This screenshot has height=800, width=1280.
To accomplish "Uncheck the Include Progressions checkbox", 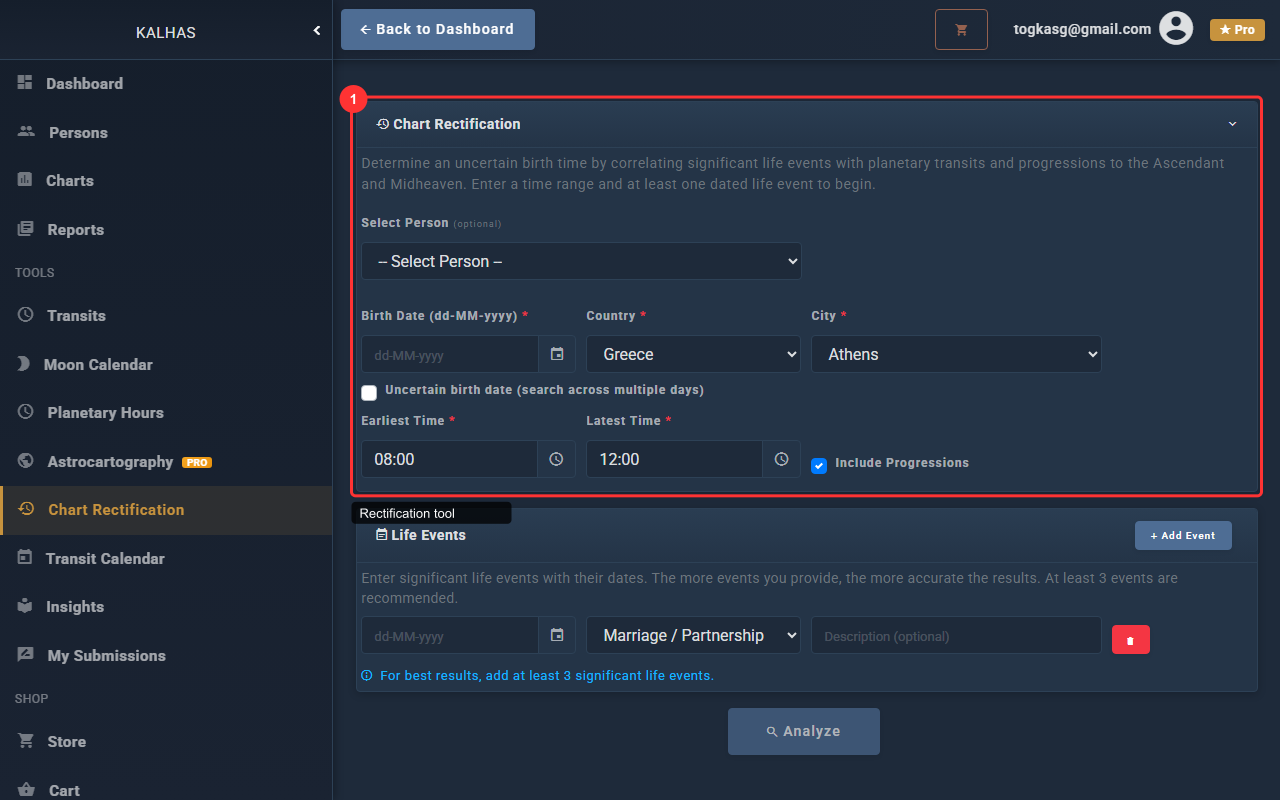I will [819, 465].
